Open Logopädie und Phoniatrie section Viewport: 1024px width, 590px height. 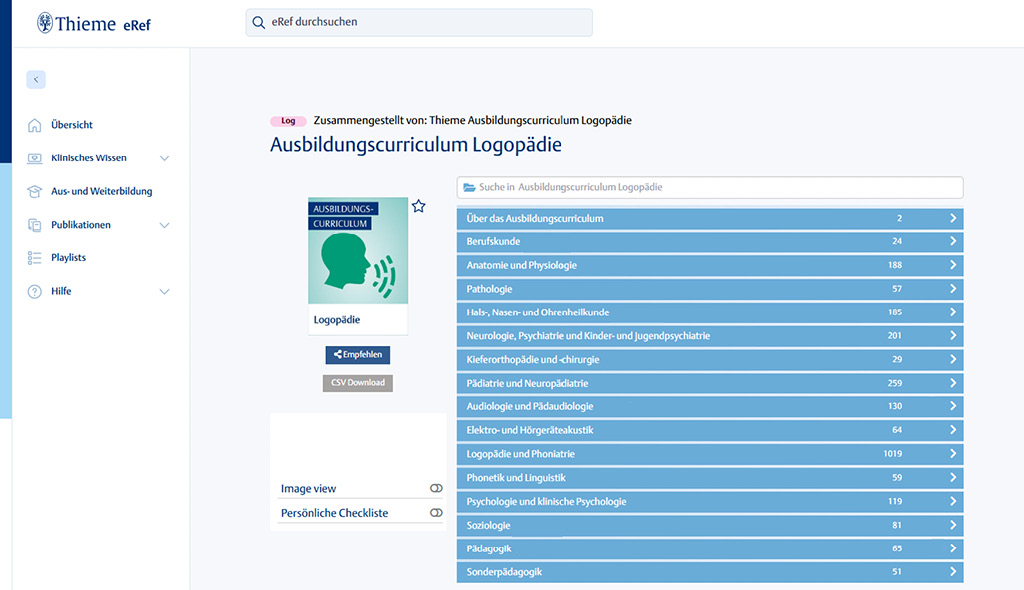(710, 453)
